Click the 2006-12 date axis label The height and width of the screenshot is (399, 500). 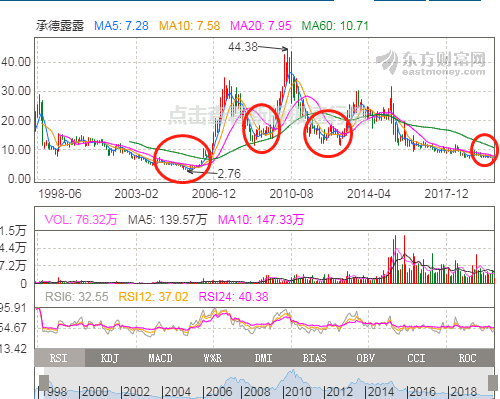[x=214, y=194]
